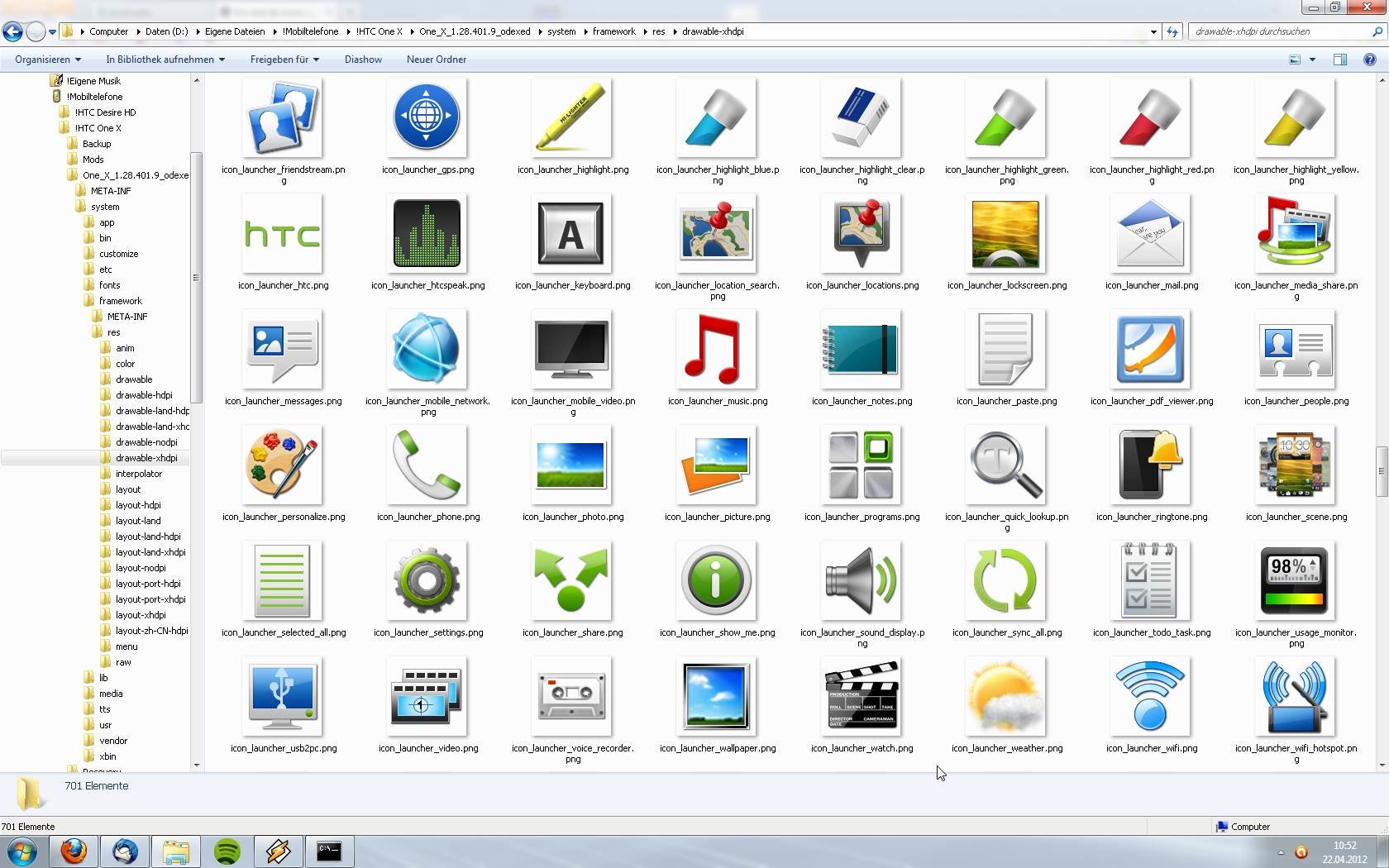Open Freigeben für dropdown
1389x868 pixels.
click(x=284, y=60)
